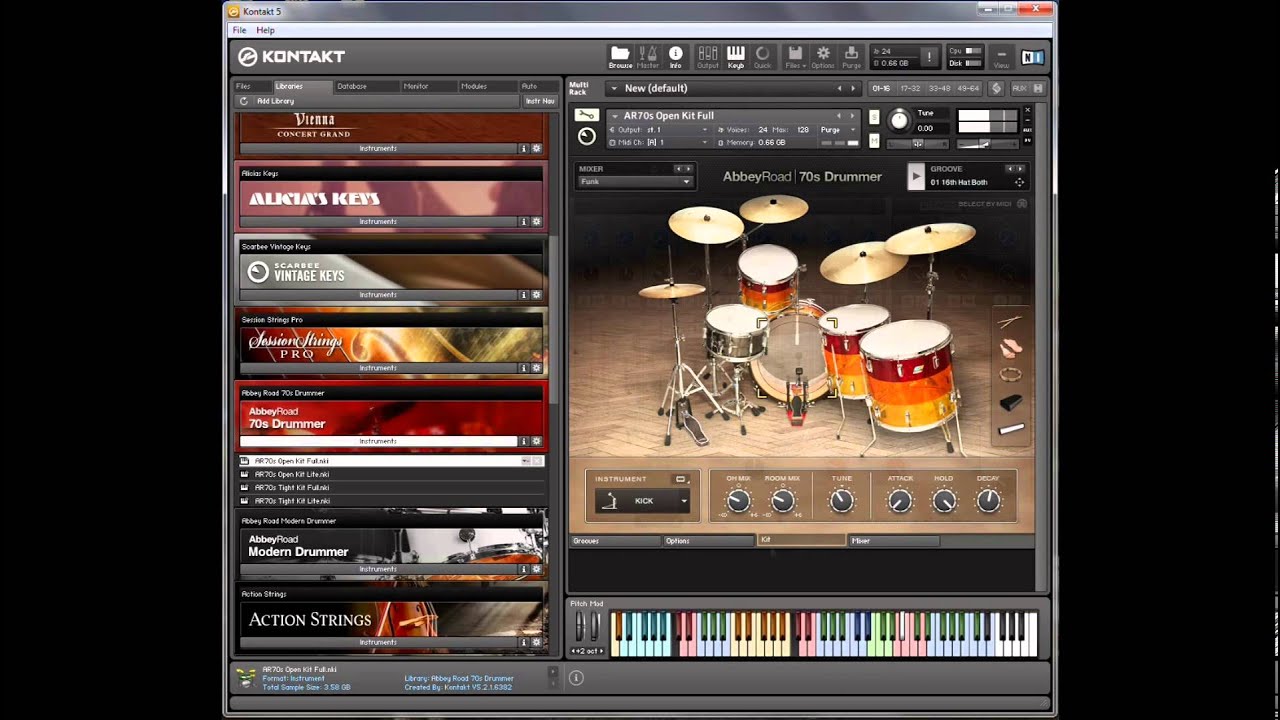The width and height of the screenshot is (1280, 720).
Task: Click the Native Instruments NI logo
Action: 1032,57
